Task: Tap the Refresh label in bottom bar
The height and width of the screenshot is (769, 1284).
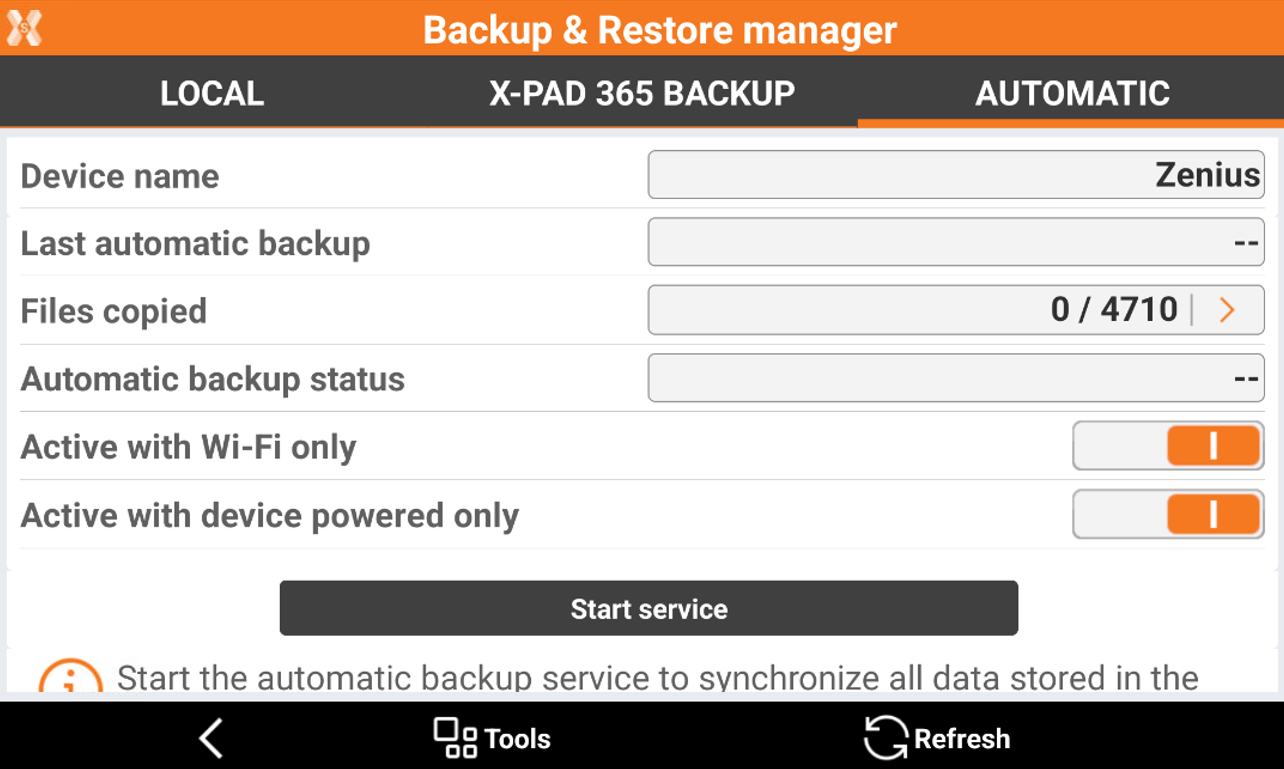Action: click(x=962, y=739)
